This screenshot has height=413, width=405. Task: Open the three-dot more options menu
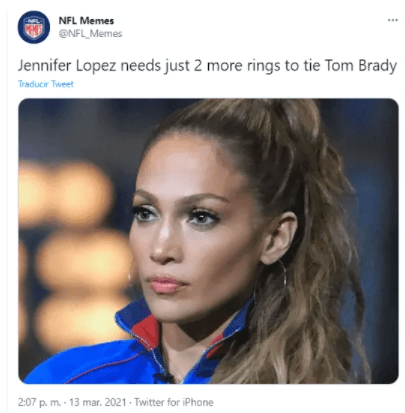tap(393, 20)
